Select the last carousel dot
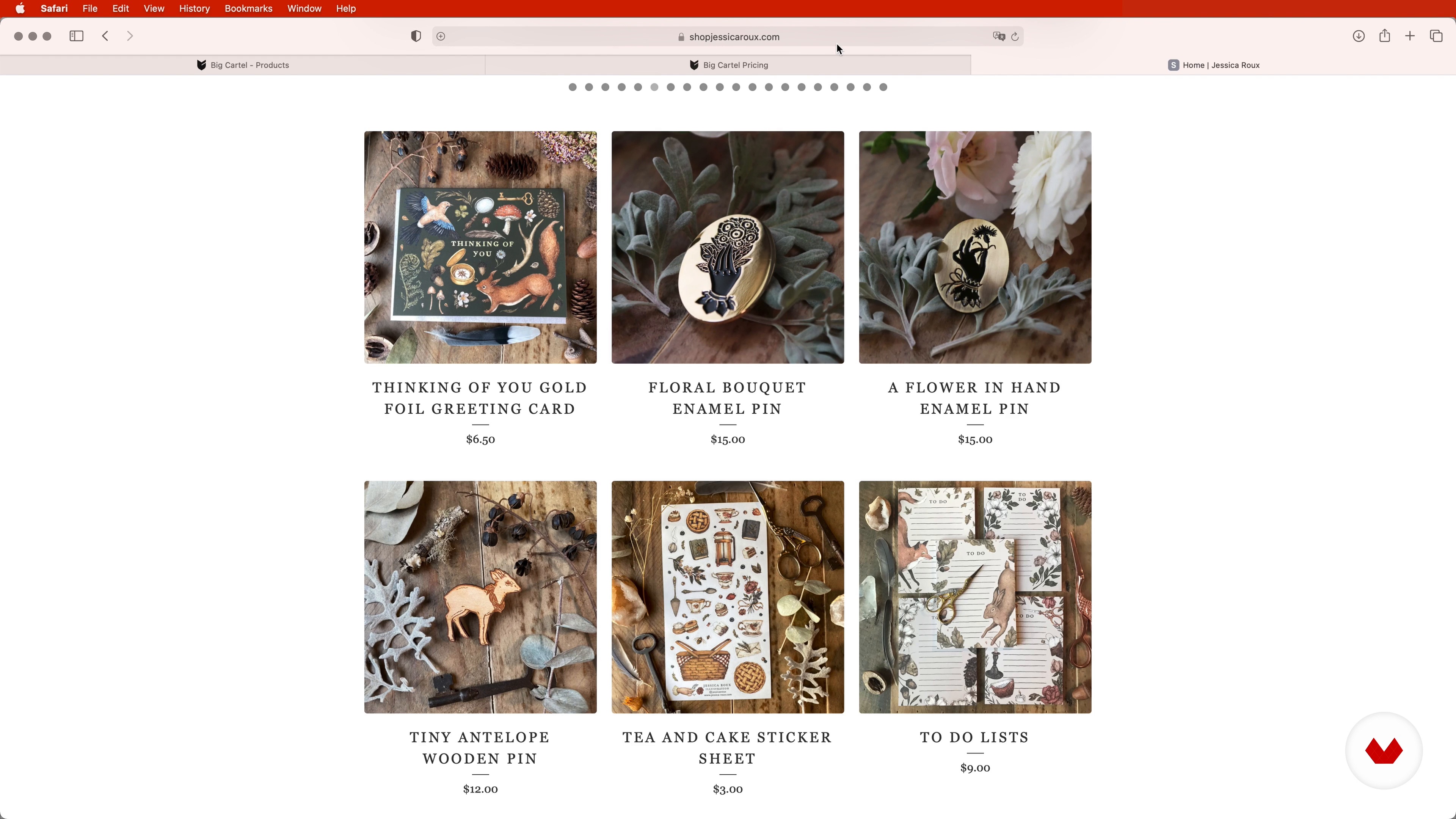Screen dimensions: 1456x819 [x=883, y=87]
